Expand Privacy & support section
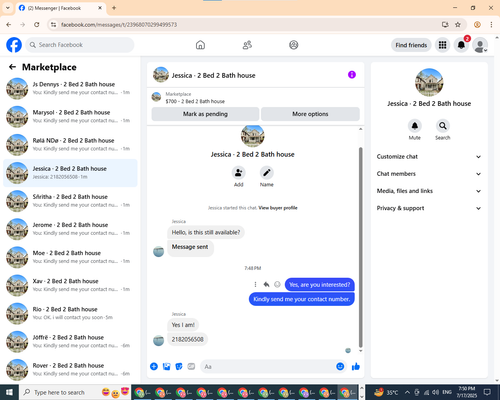Viewport: 500px width, 400px height. point(429,208)
